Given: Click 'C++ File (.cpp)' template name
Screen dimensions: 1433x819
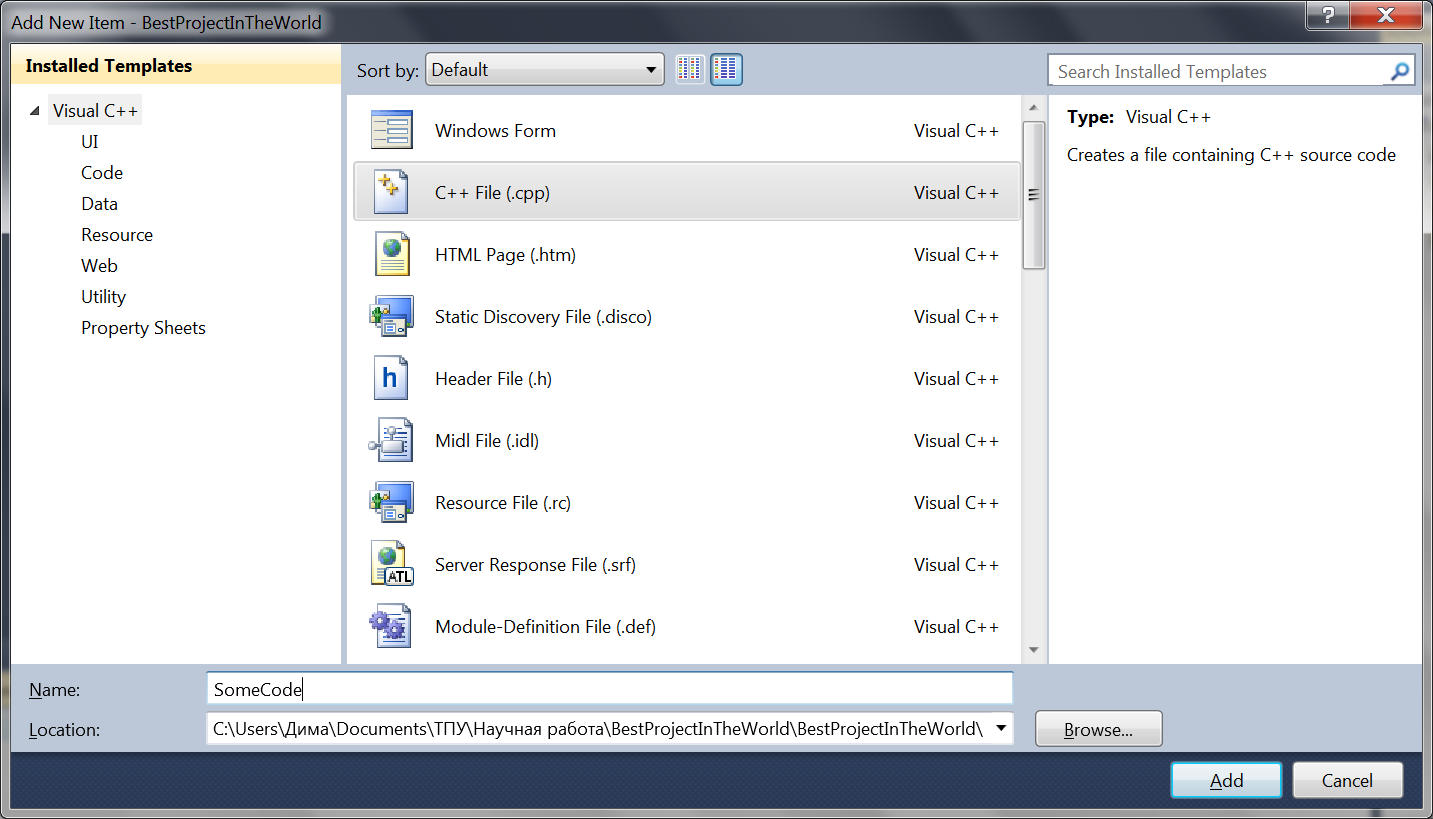Looking at the screenshot, I should click(492, 193).
